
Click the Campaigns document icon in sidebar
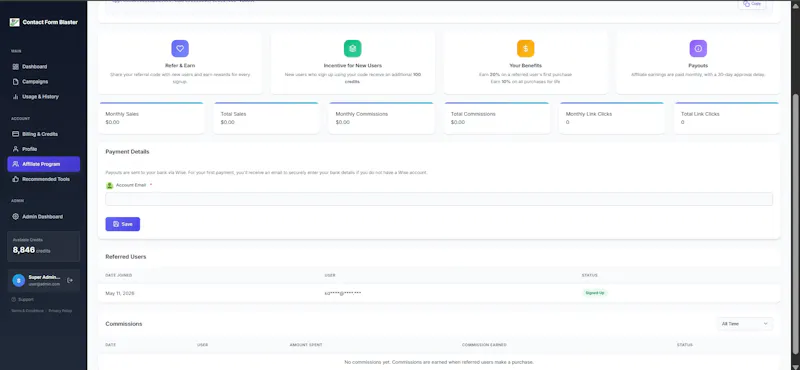[x=15, y=82]
